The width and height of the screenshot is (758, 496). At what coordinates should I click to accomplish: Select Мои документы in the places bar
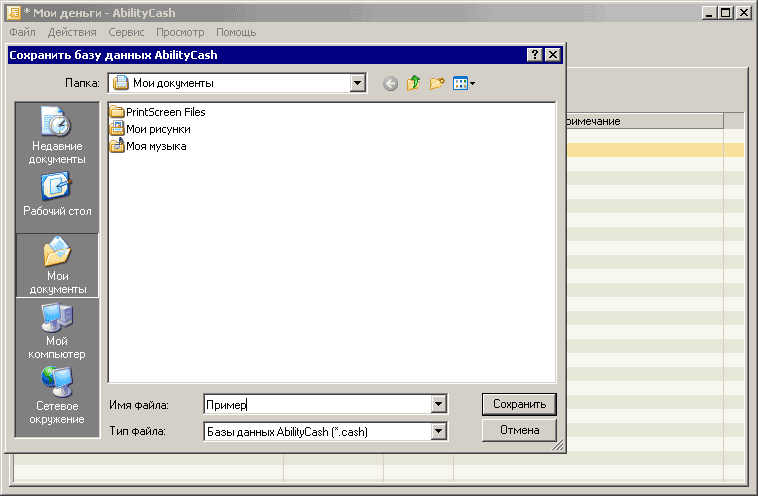pyautogui.click(x=57, y=265)
